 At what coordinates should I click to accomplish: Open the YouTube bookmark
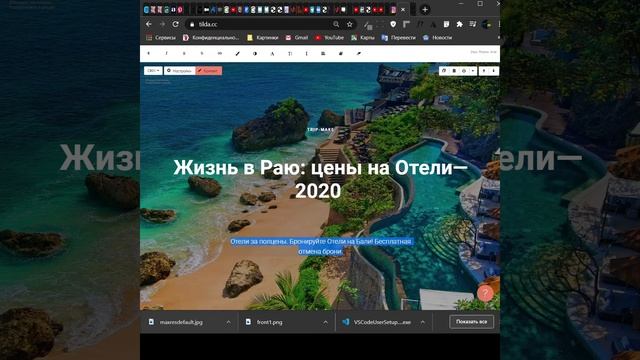329,38
